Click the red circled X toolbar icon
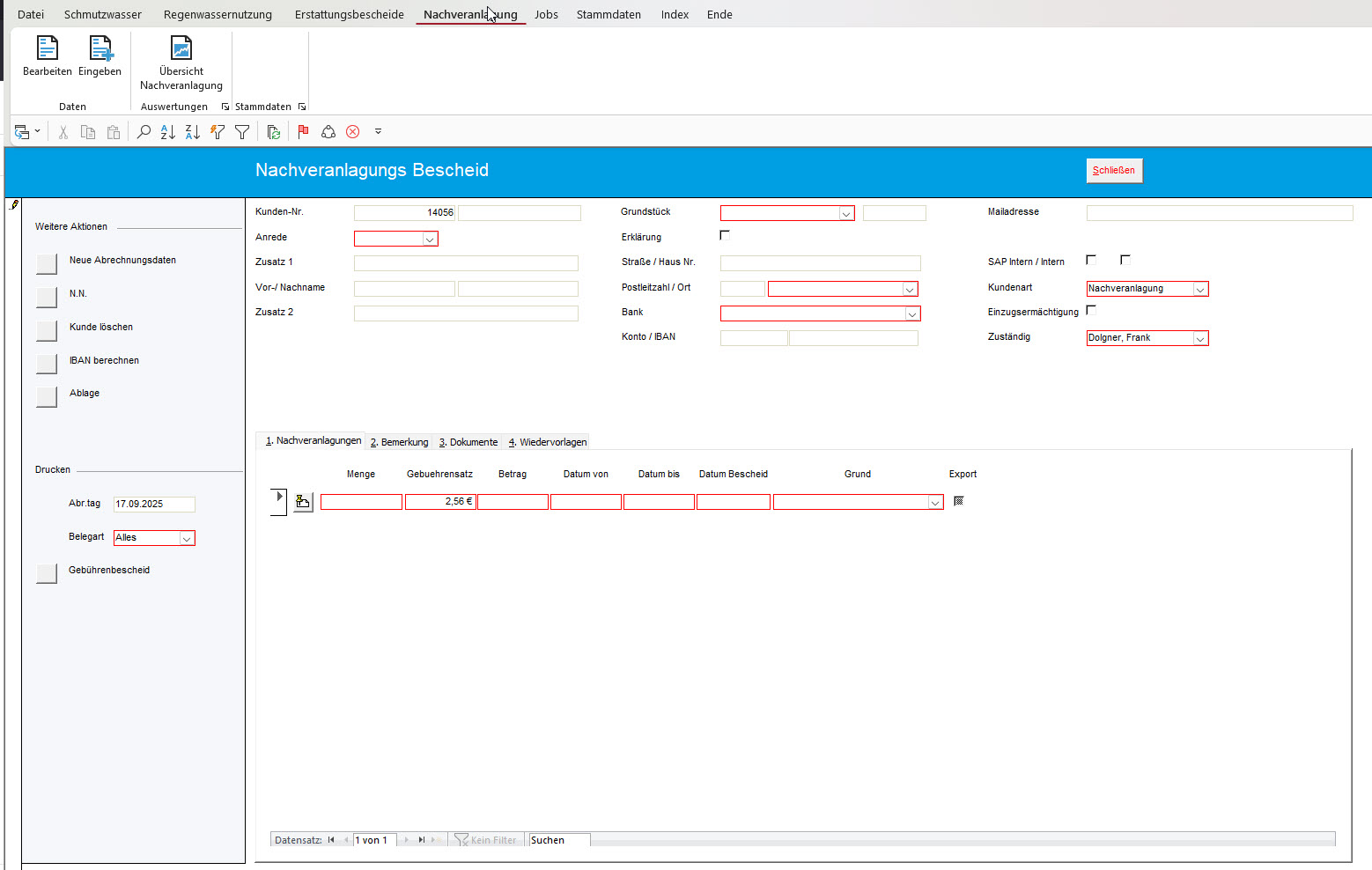The image size is (1372, 870). click(x=352, y=132)
